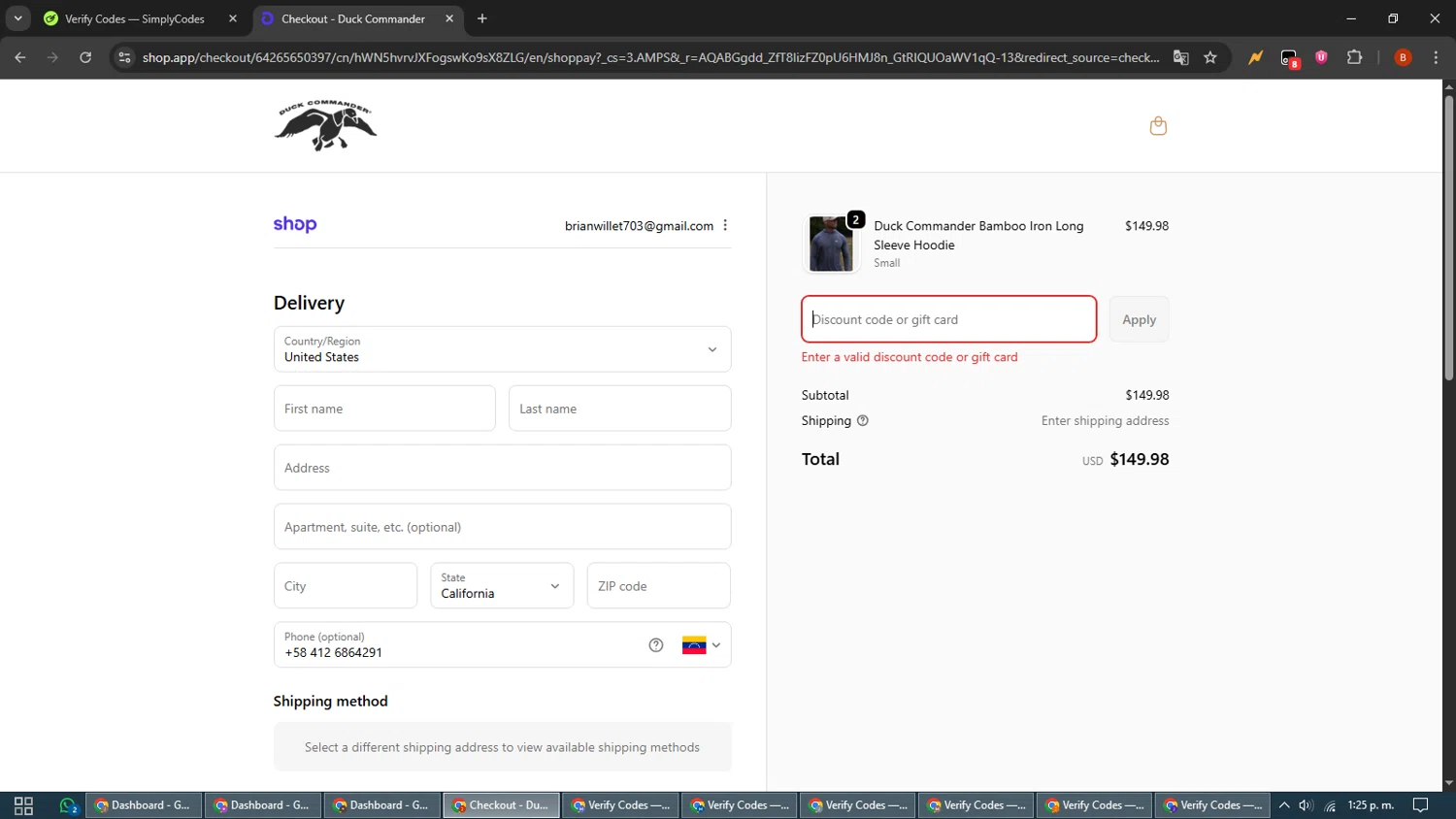Click 'Enter a valid discount code' error text
This screenshot has width=1456, height=819.
pos(910,357)
